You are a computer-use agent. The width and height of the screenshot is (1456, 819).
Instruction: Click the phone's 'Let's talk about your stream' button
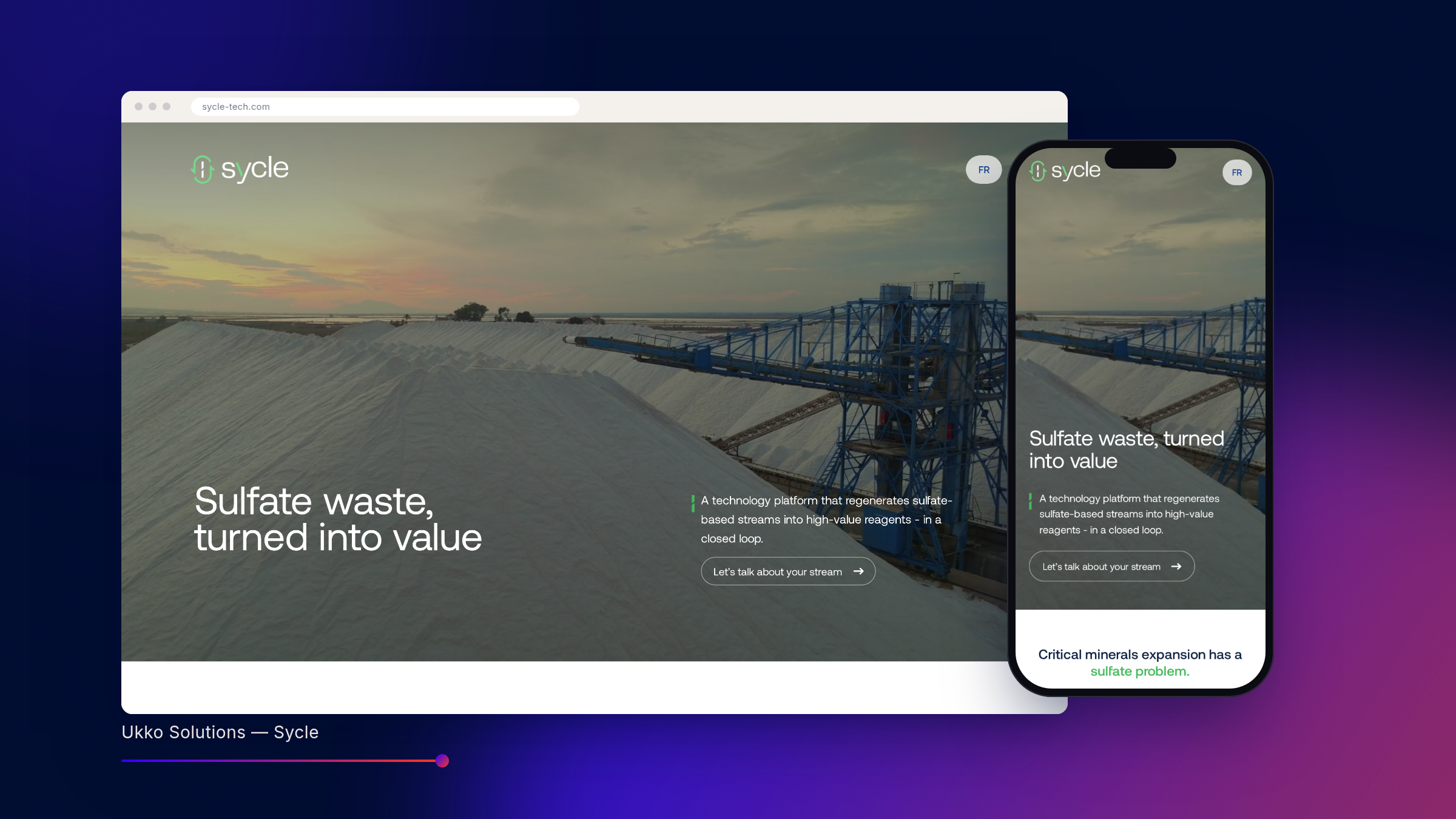1111,567
